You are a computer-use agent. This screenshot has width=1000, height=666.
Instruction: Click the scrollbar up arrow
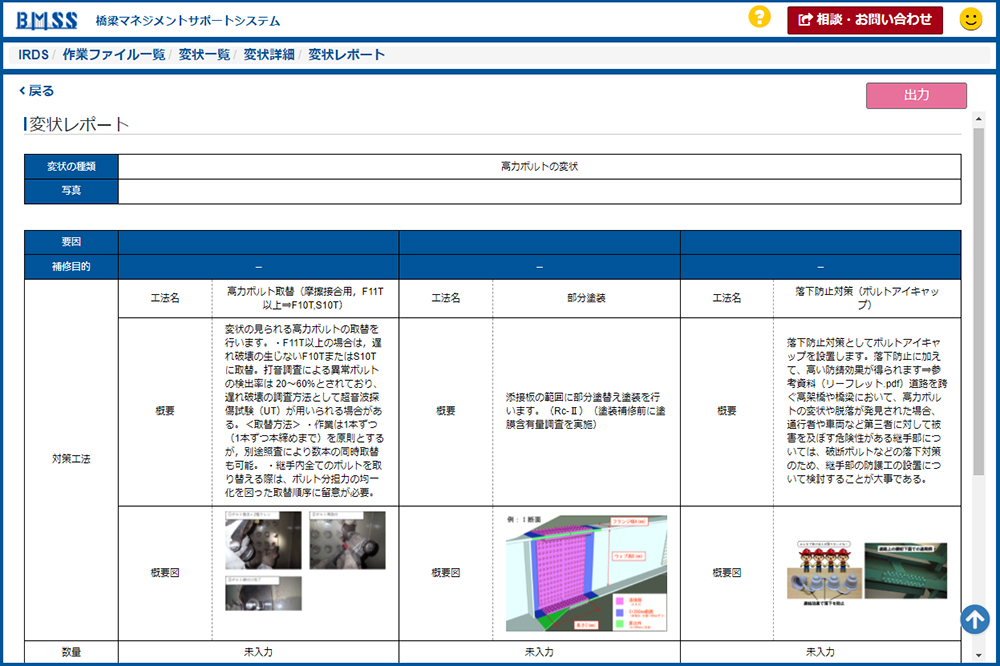[978, 119]
